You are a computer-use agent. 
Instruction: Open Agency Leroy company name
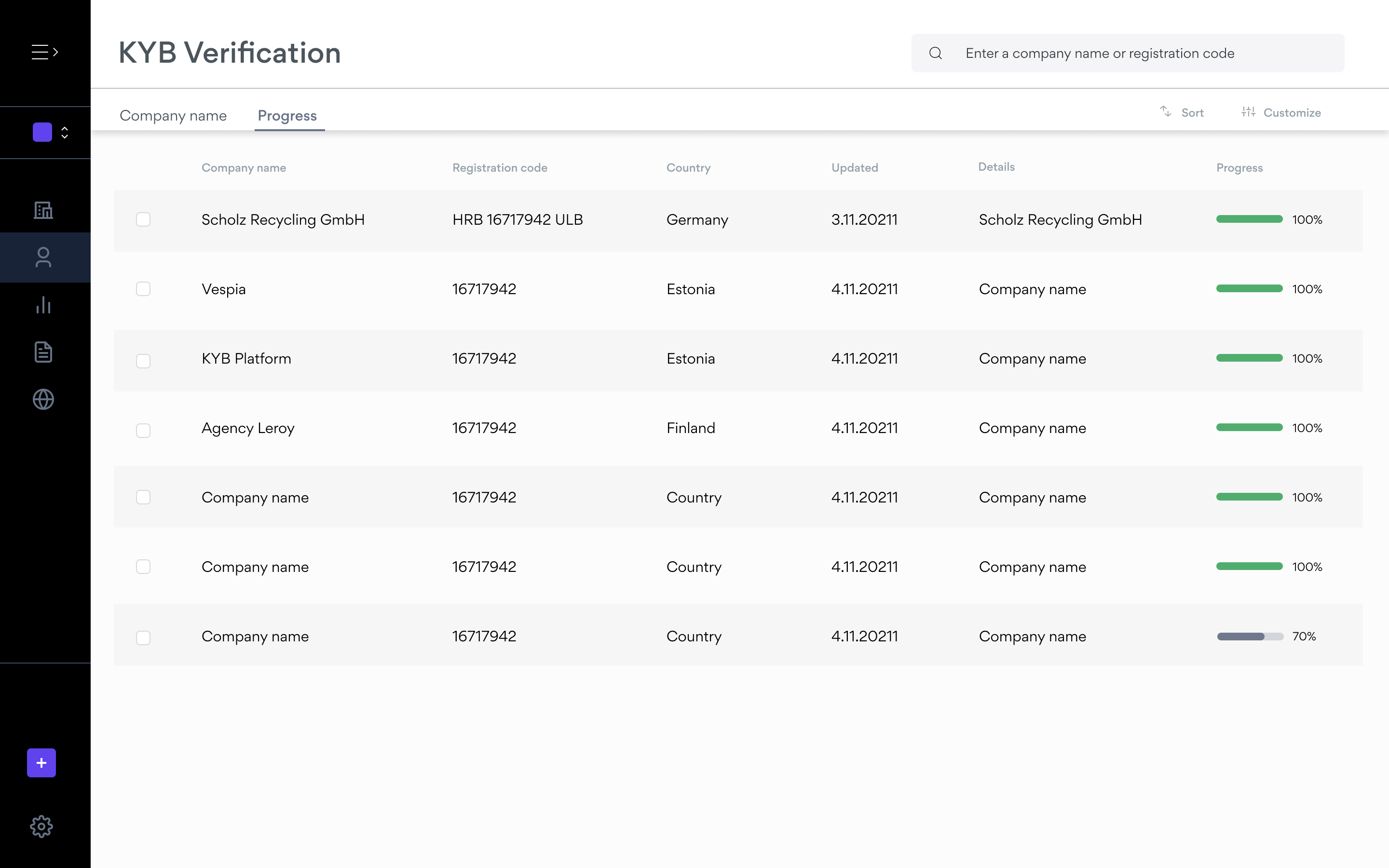248,428
